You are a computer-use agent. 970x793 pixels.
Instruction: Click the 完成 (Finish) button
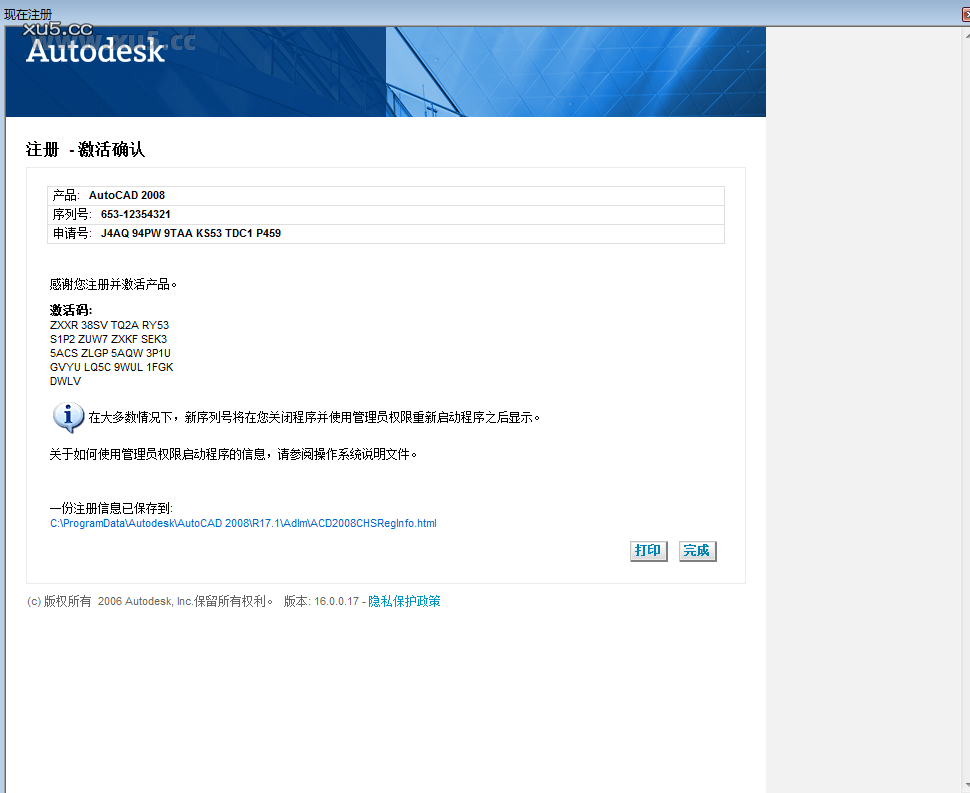point(697,550)
